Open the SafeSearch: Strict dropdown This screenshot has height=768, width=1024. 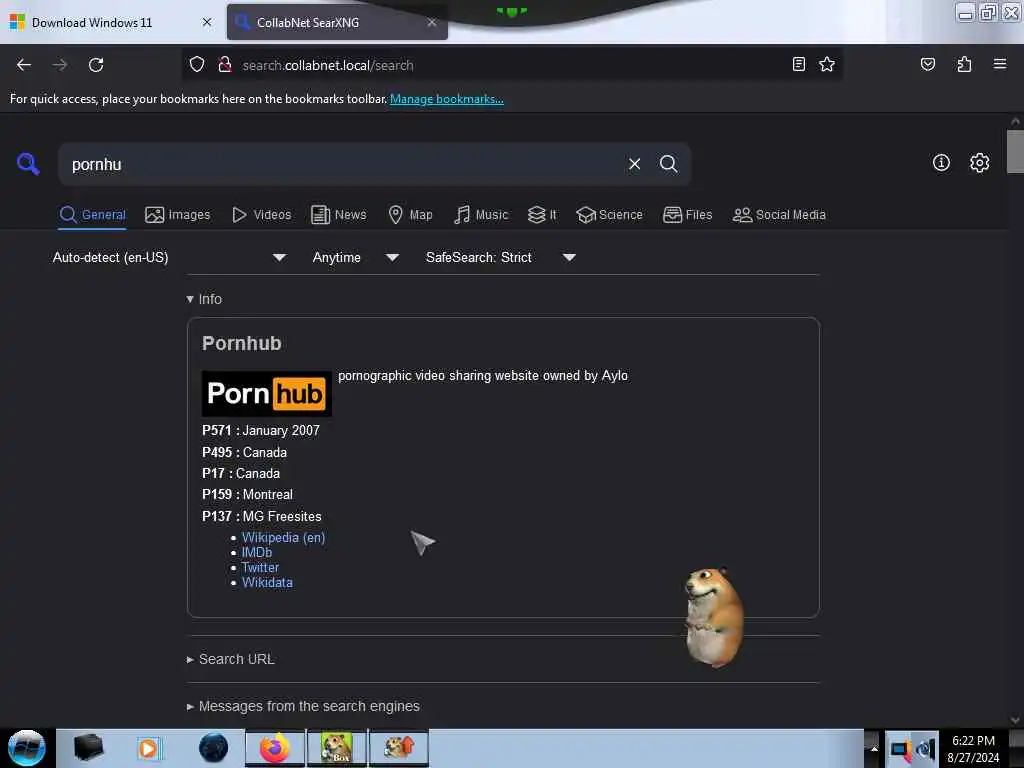click(500, 257)
